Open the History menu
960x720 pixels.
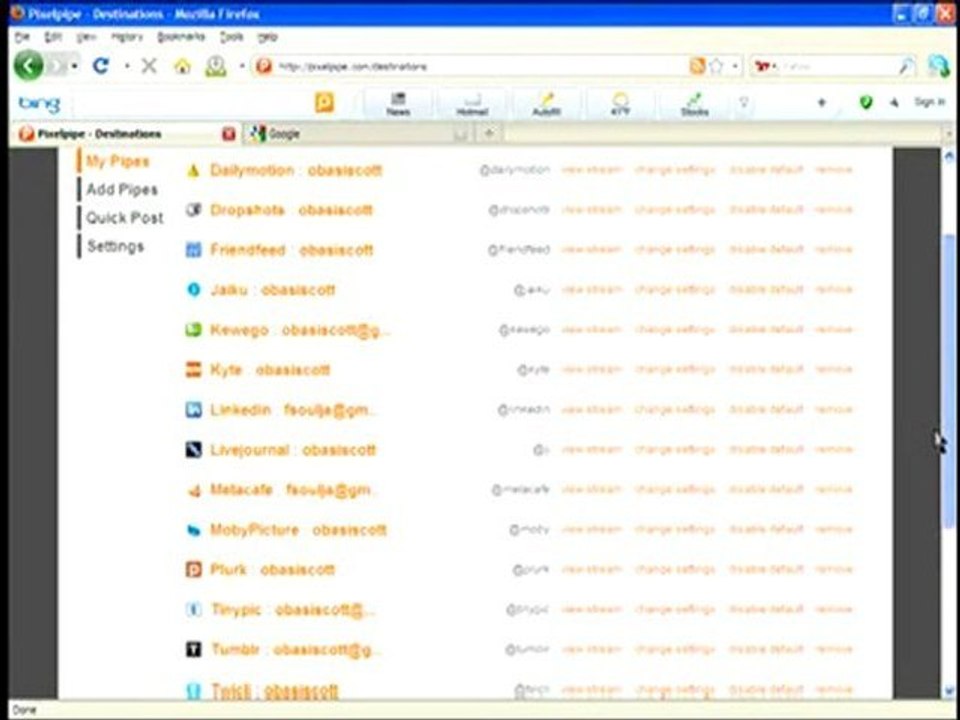(x=127, y=37)
